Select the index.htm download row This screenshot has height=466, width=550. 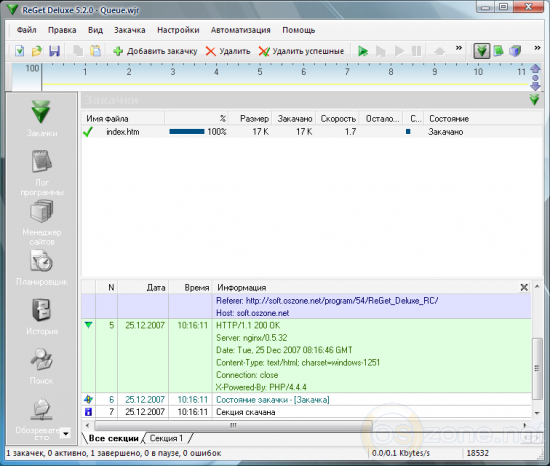(312, 132)
